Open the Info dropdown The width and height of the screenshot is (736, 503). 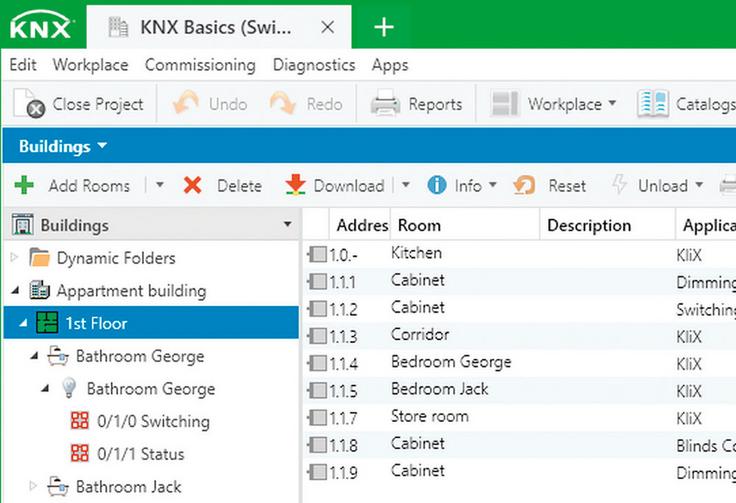point(491,186)
